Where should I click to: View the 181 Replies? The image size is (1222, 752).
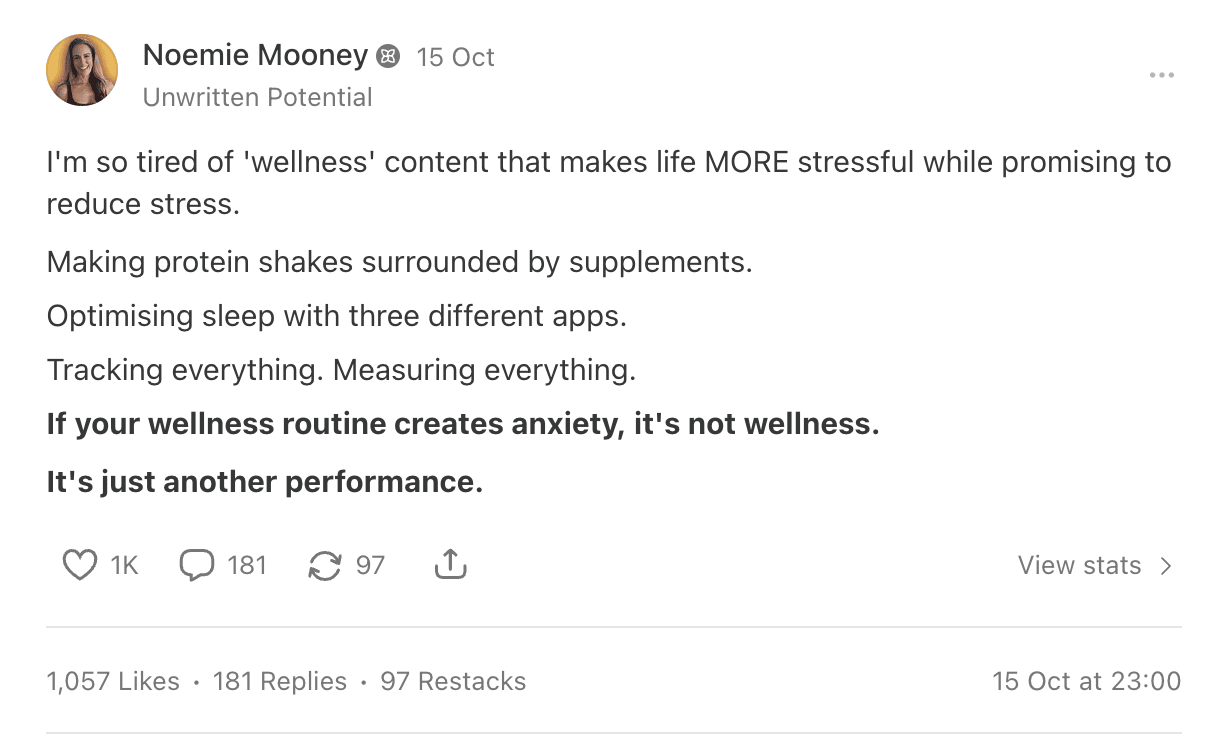click(280, 682)
